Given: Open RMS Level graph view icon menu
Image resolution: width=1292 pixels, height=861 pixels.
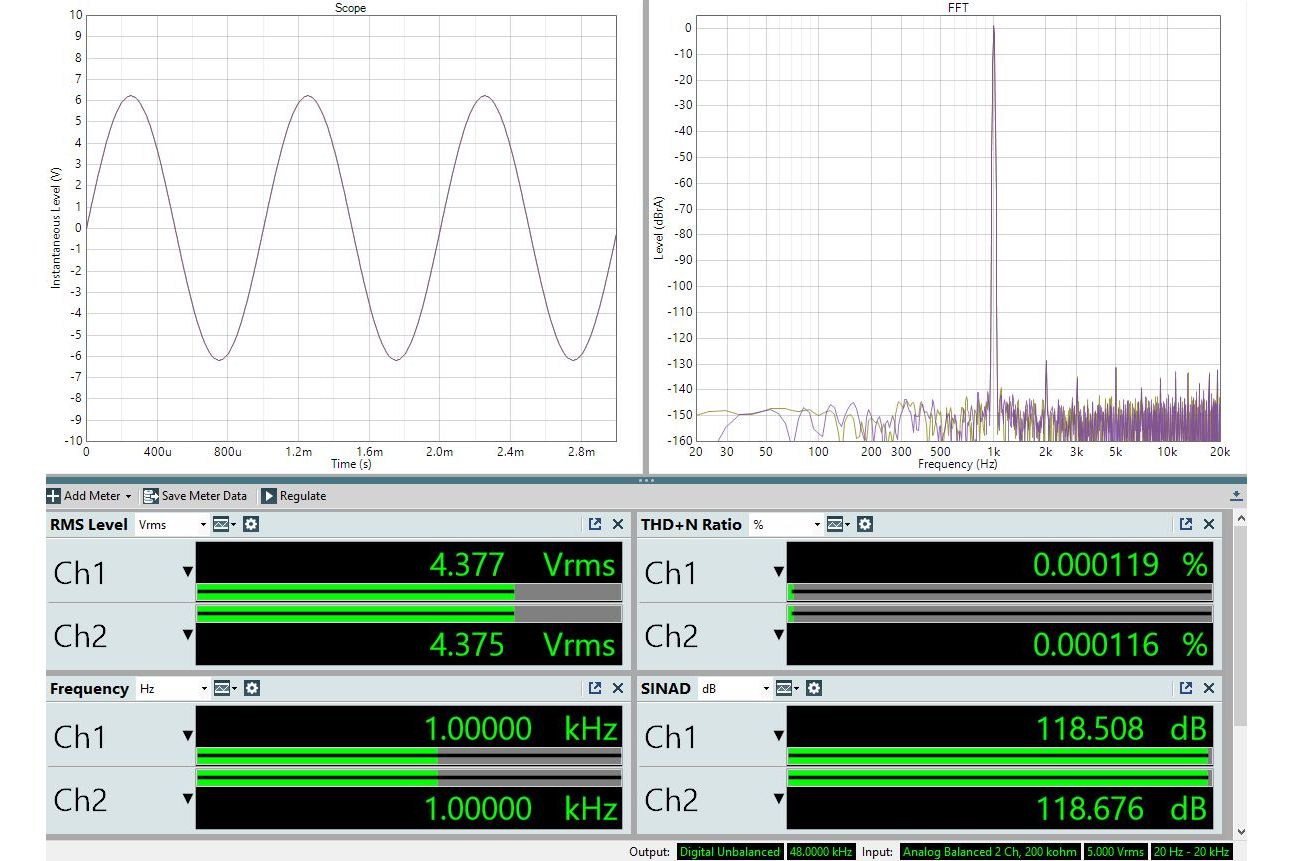Looking at the screenshot, I should tap(224, 524).
